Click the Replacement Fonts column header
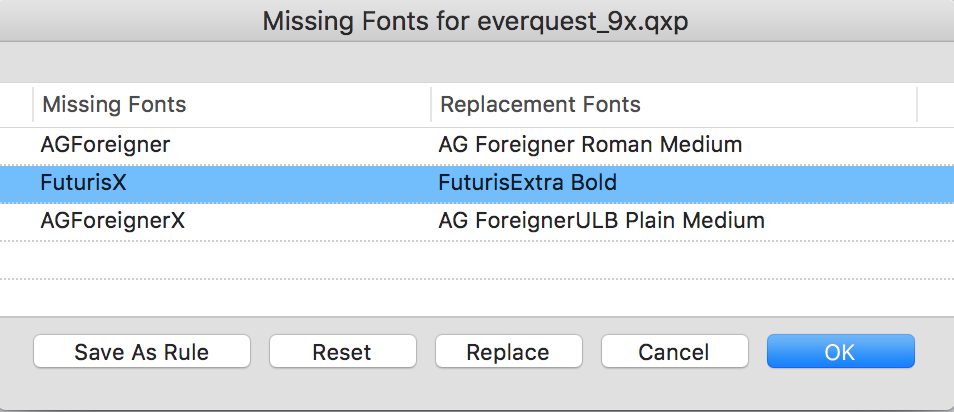This screenshot has height=412, width=954. tap(540, 105)
